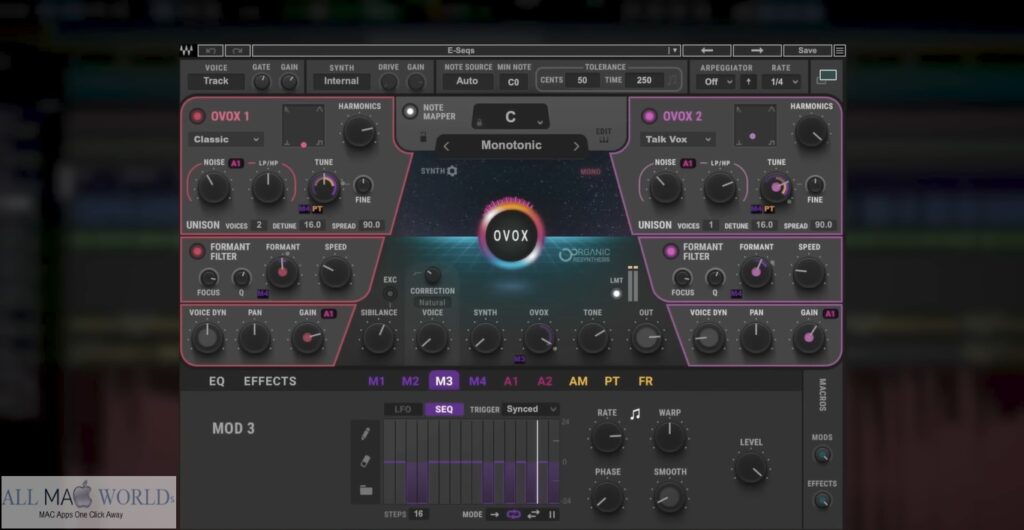This screenshot has width=1024, height=530.
Task: Click the sequencer pause mode icon
Action: (x=552, y=514)
